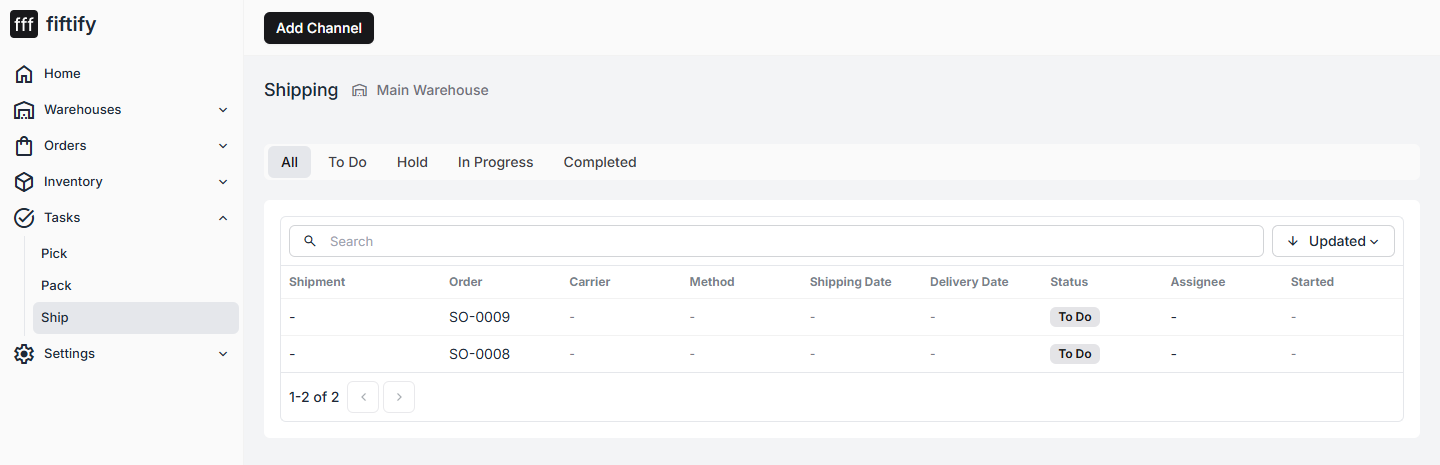Click the Settings gear icon

[24, 354]
